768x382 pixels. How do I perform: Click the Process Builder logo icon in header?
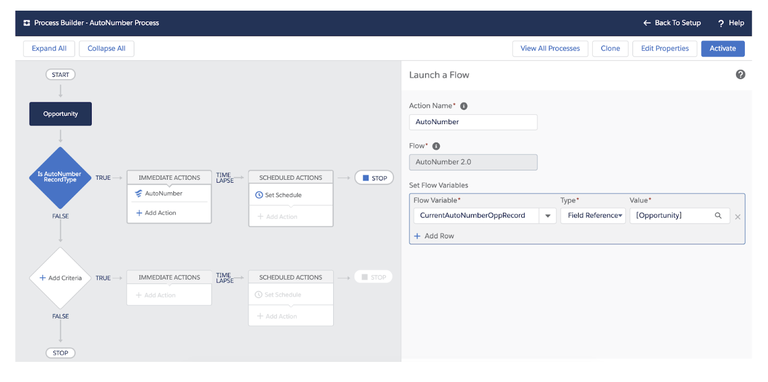26,23
